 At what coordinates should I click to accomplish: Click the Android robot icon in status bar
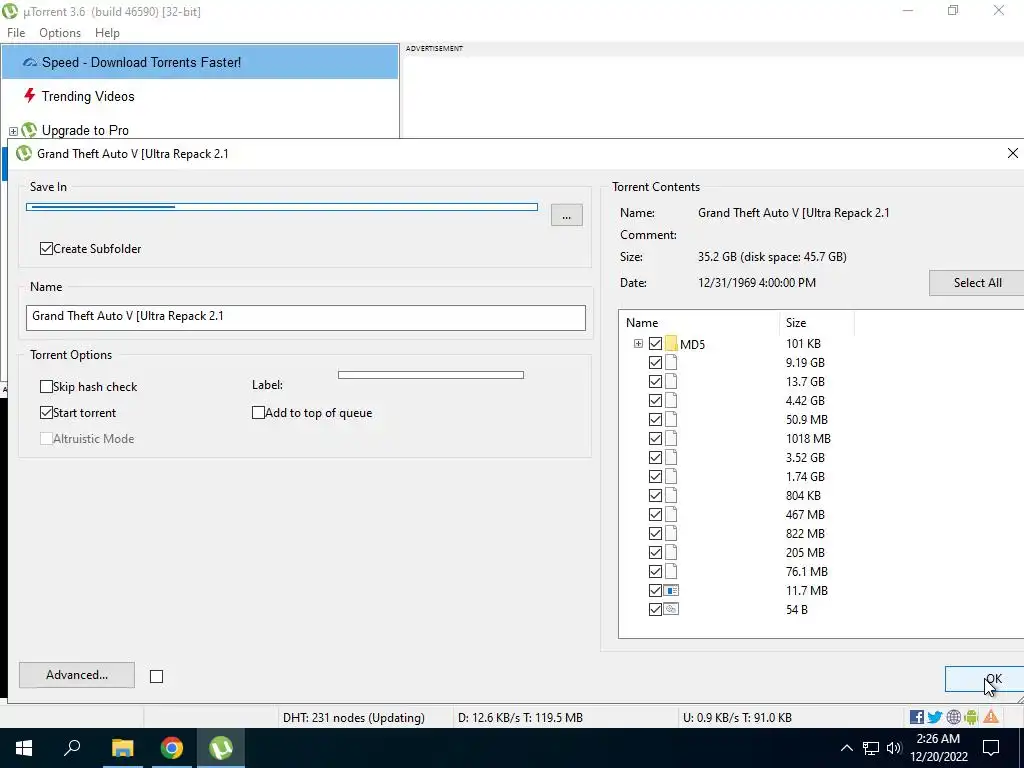(971, 717)
